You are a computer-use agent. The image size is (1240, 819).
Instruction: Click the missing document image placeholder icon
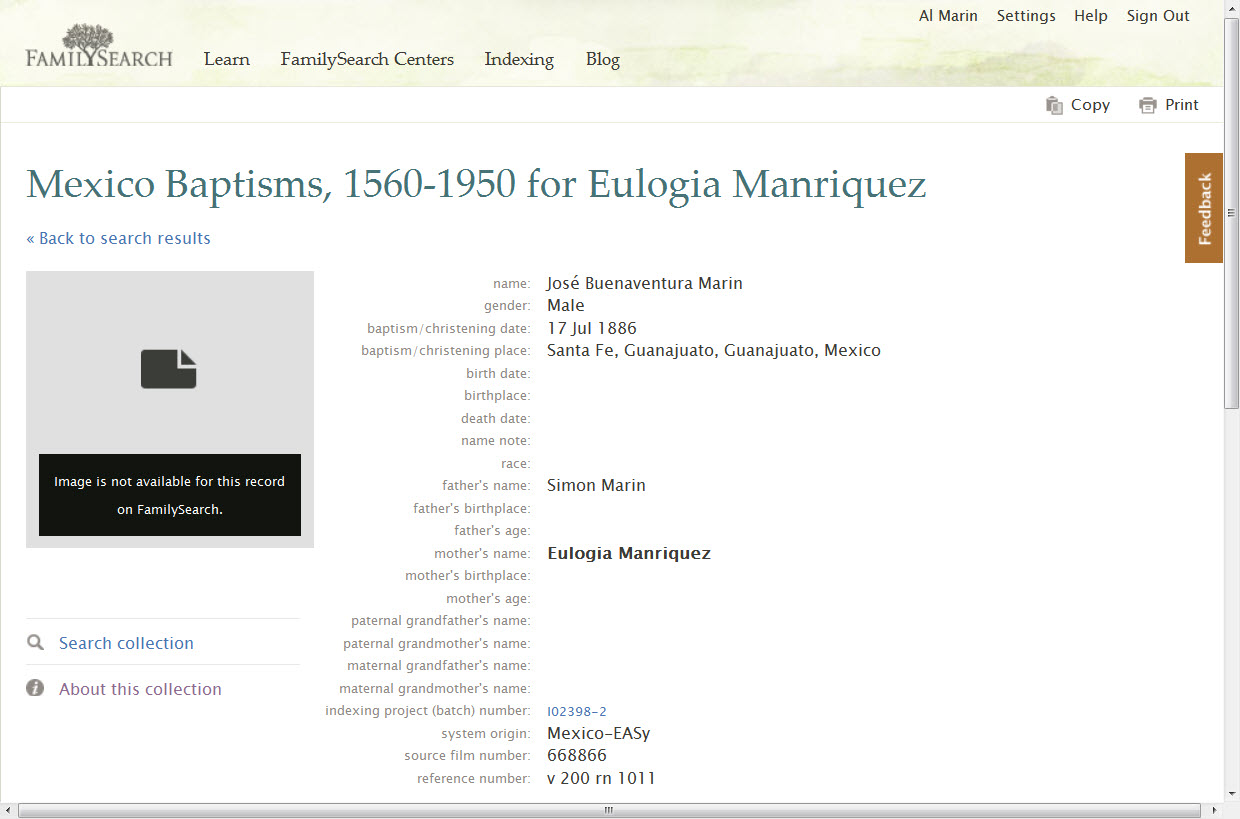(x=169, y=368)
